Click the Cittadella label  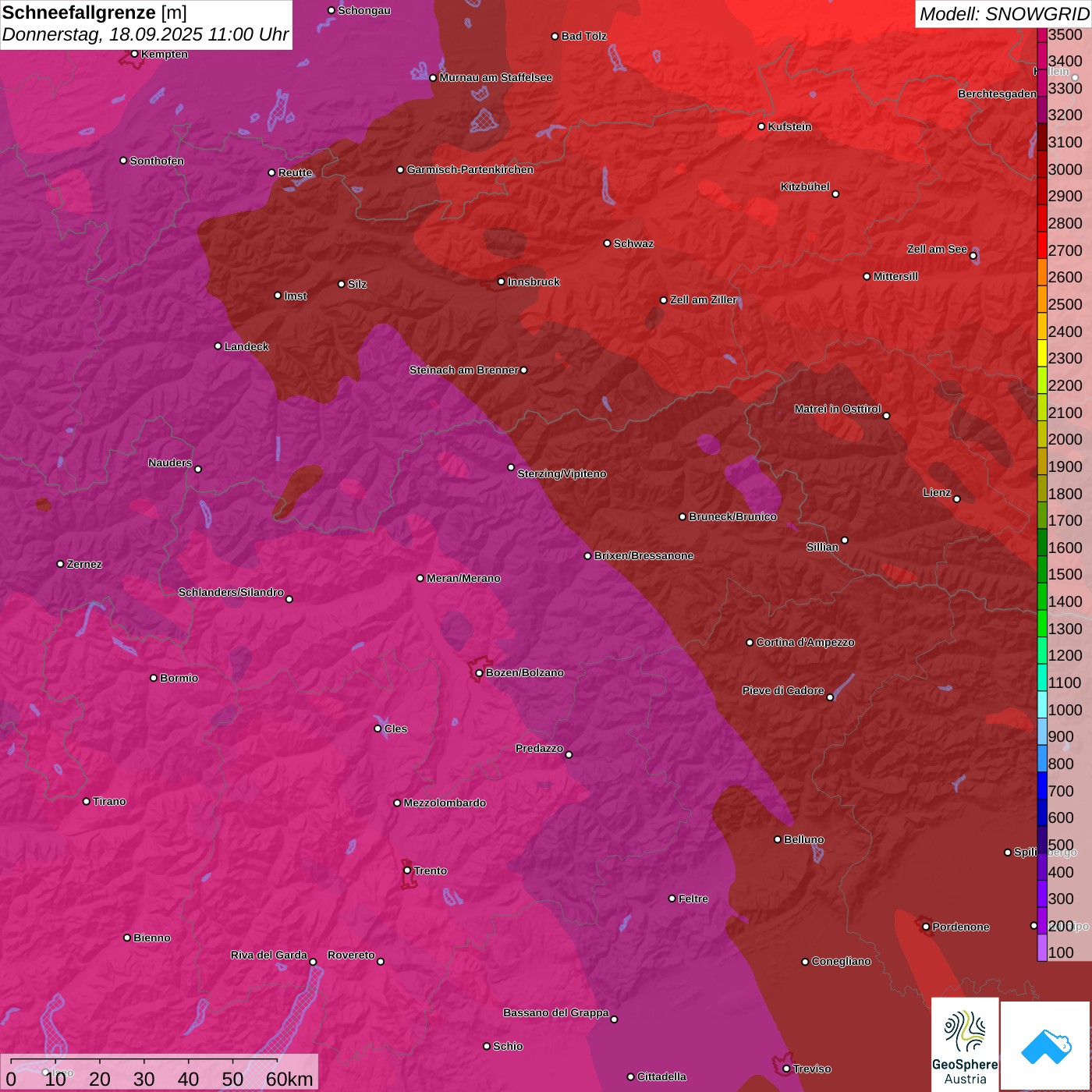point(661,1076)
